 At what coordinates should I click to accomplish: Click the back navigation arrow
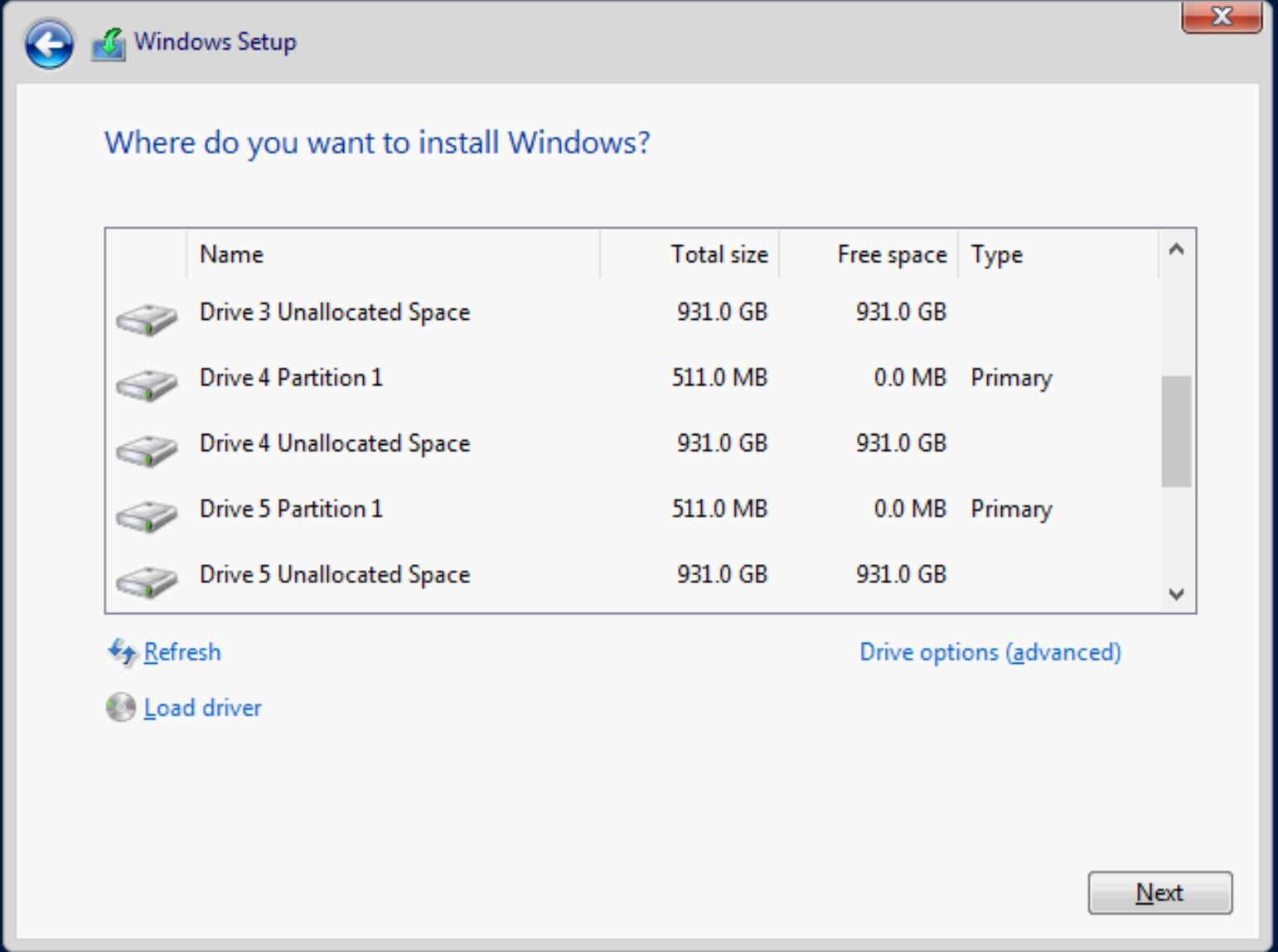click(x=48, y=41)
